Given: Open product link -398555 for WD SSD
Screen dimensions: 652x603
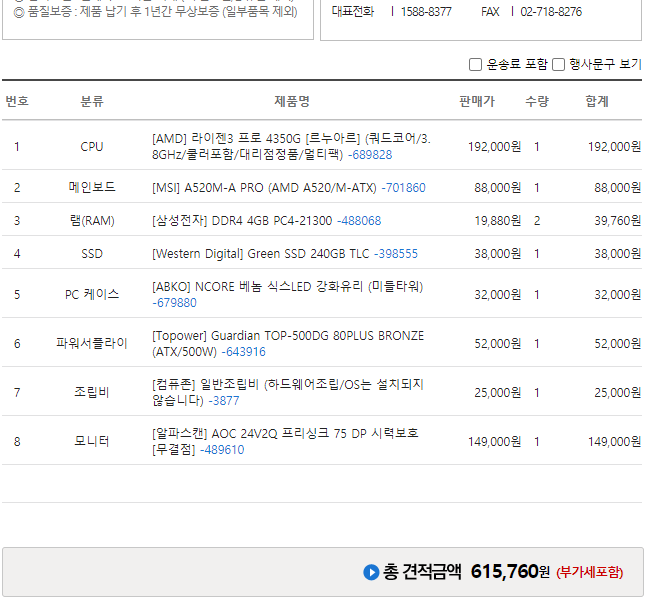Looking at the screenshot, I should [396, 254].
